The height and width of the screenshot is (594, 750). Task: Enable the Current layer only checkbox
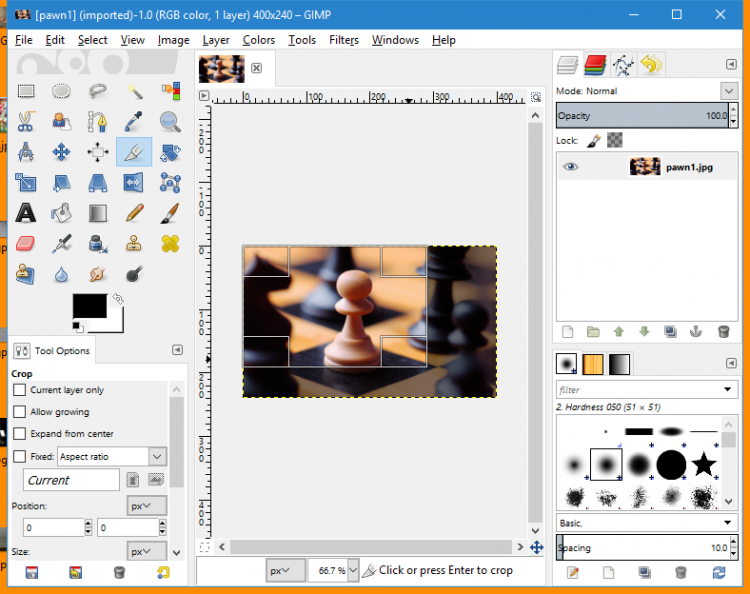pos(19,390)
